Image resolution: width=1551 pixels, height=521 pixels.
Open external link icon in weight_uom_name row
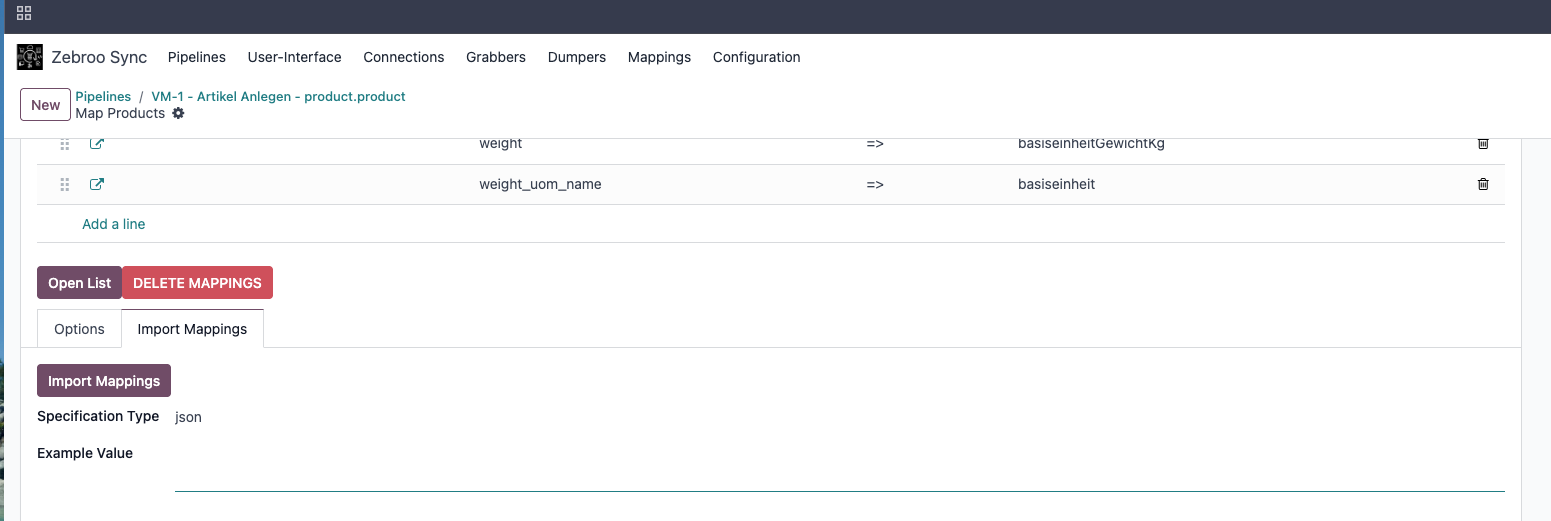click(x=97, y=184)
